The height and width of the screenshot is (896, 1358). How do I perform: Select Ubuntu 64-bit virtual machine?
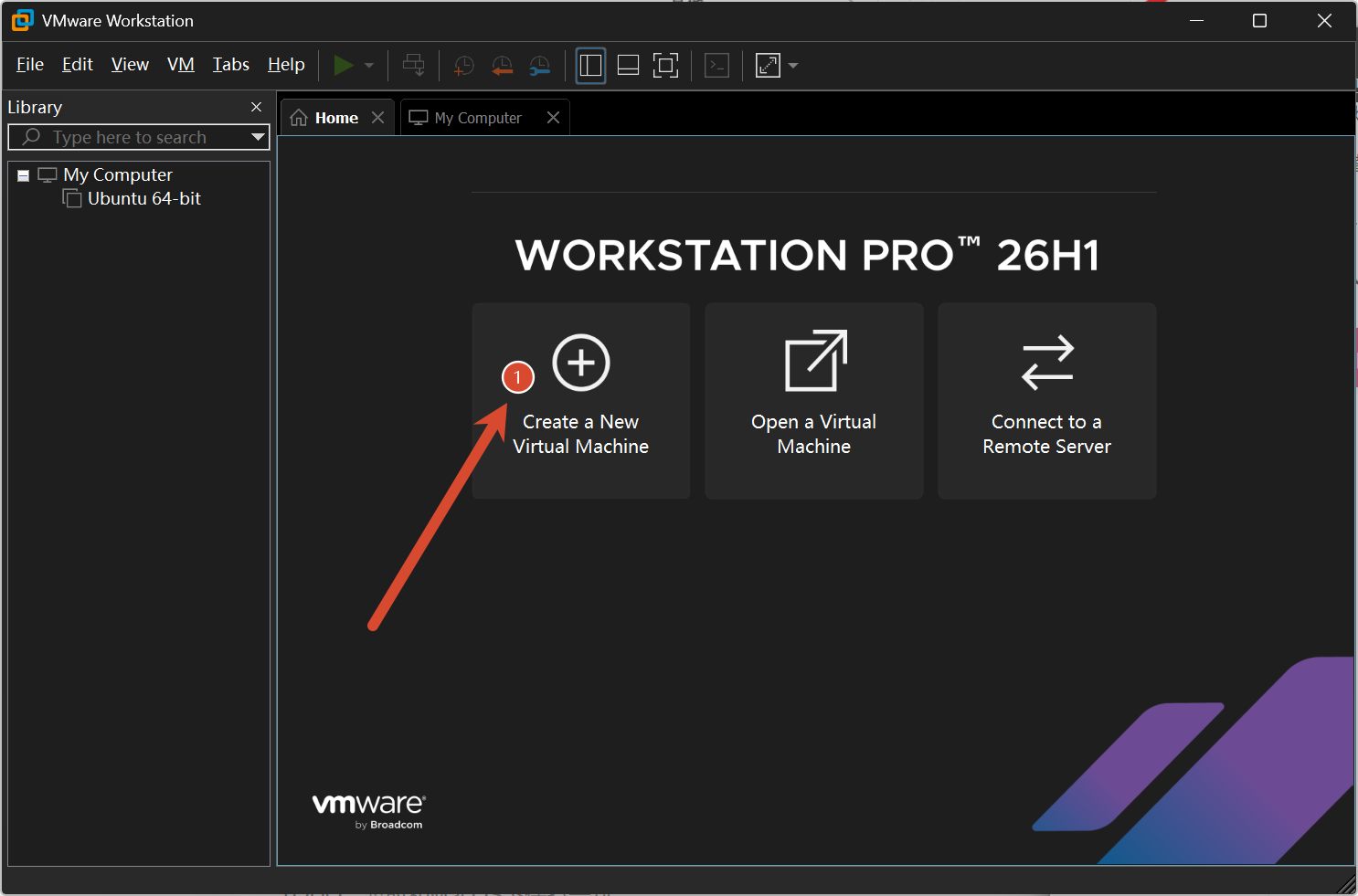pyautogui.click(x=144, y=199)
